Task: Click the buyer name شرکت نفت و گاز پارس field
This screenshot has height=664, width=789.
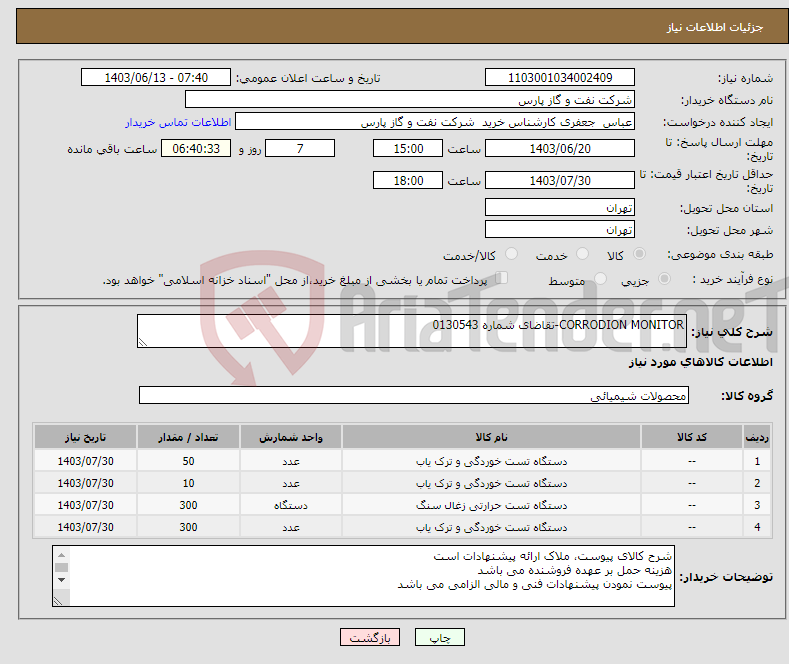Action: (410, 100)
